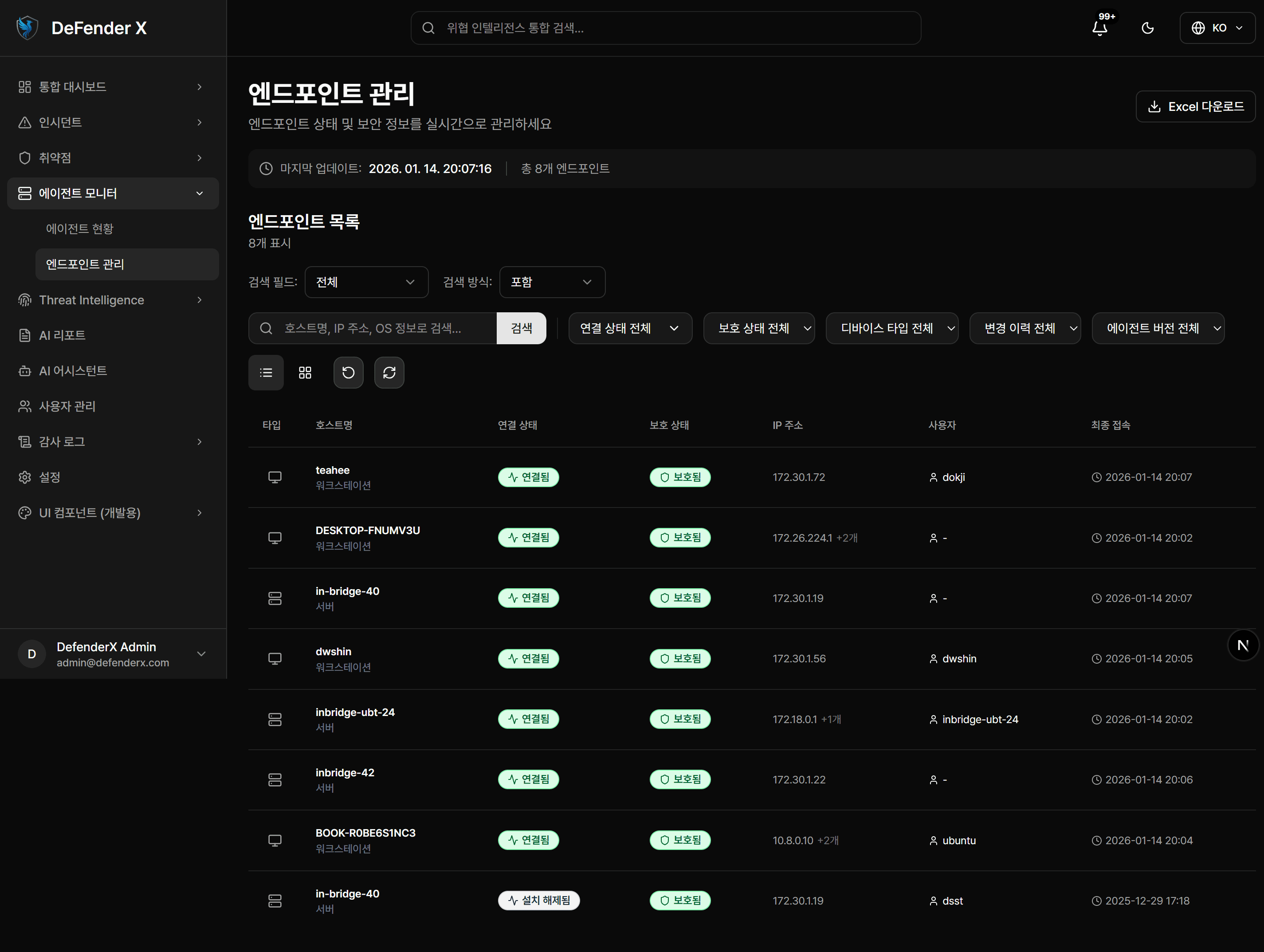Open the 설정 gear menu item
Screen dimensions: 1264x952
[50, 477]
